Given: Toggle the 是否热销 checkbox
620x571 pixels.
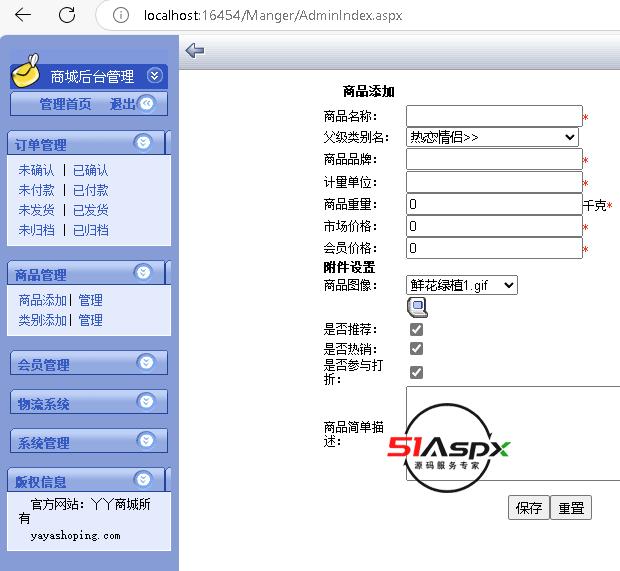Looking at the screenshot, I should tap(416, 349).
